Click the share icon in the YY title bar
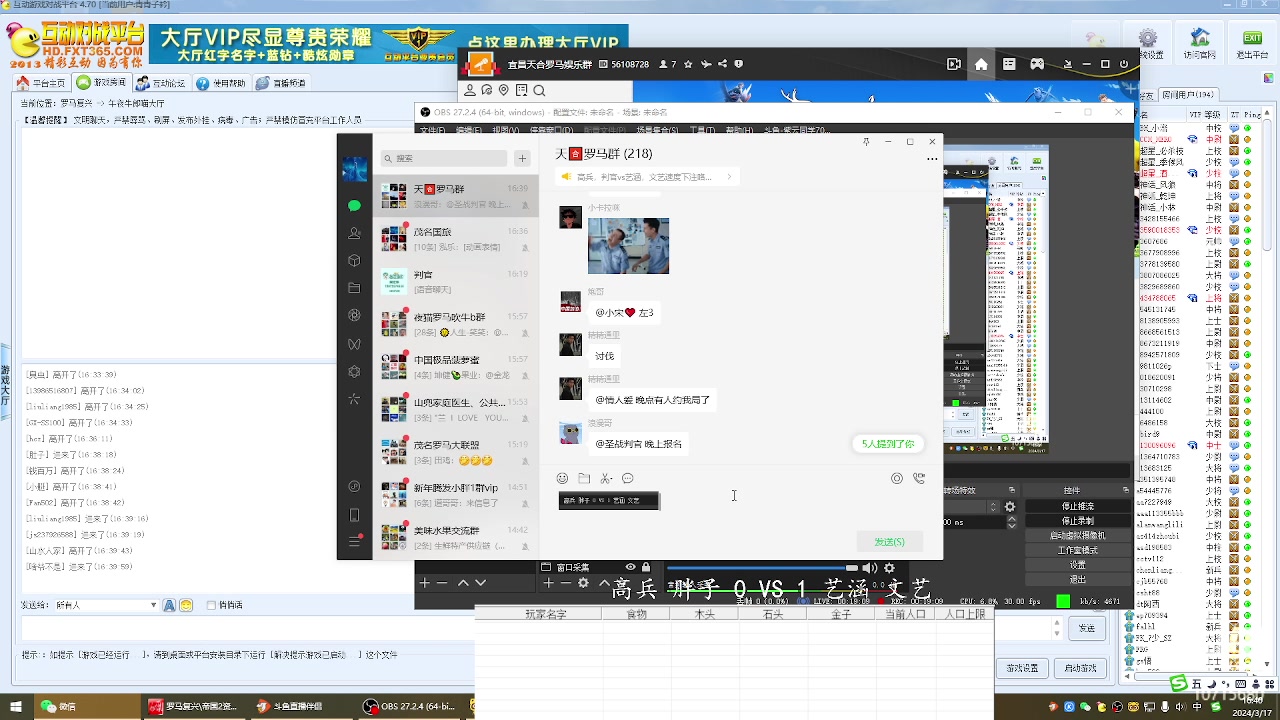The width and height of the screenshot is (1280, 720). [x=721, y=64]
